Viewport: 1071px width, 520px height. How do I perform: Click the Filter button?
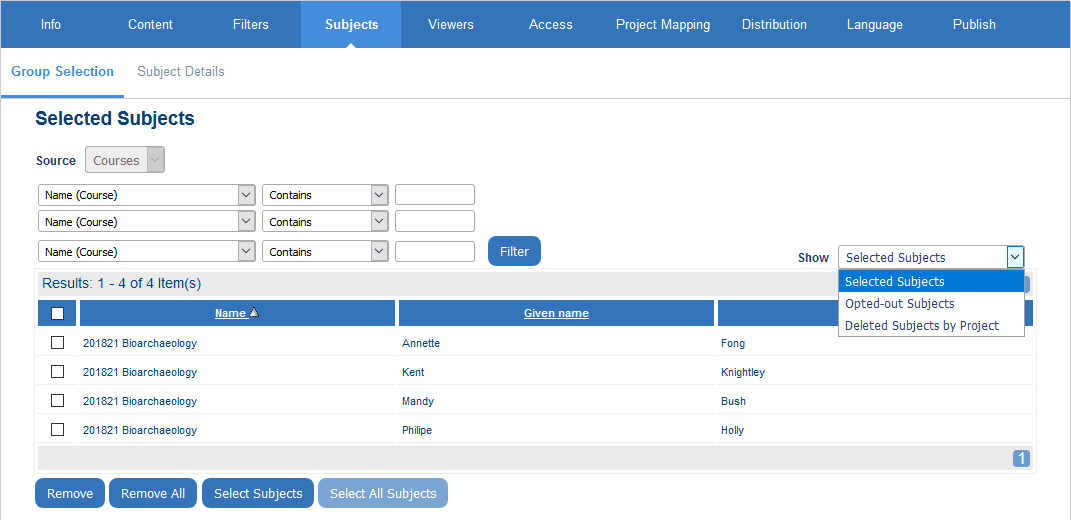point(514,251)
